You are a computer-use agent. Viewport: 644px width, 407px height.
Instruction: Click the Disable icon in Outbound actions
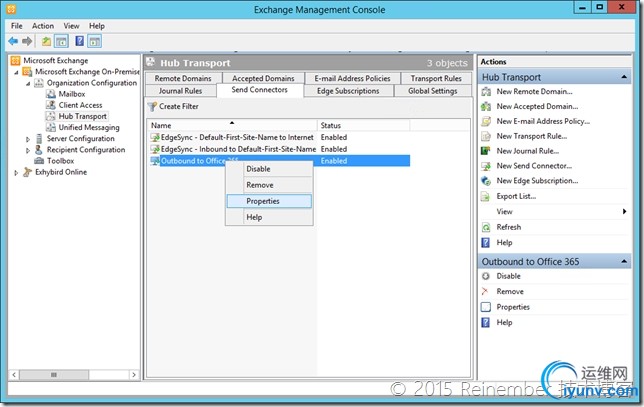[486, 276]
